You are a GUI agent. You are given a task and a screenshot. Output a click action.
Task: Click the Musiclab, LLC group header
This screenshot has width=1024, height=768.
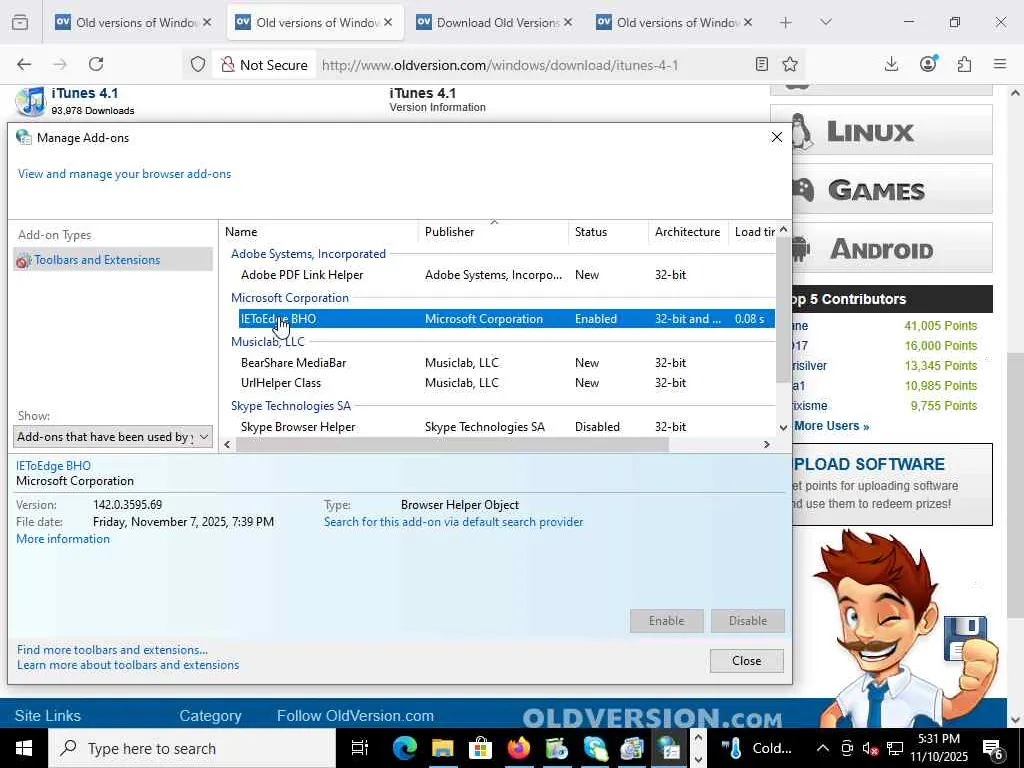pos(268,342)
